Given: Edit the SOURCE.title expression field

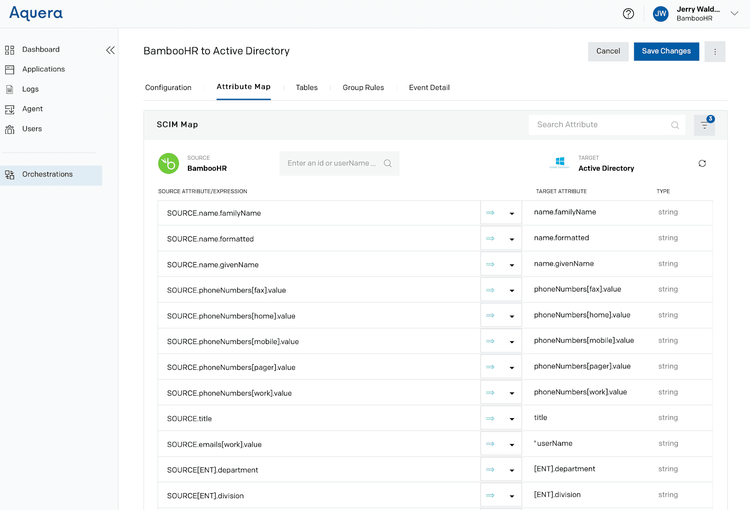Looking at the screenshot, I should [319, 419].
